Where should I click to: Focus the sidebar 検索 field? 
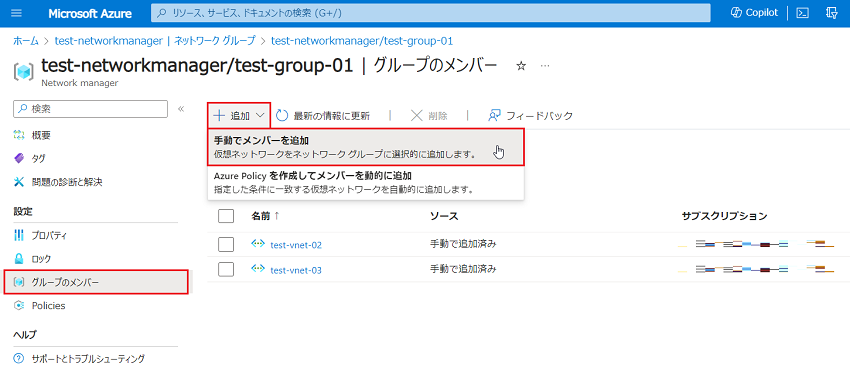coord(91,109)
